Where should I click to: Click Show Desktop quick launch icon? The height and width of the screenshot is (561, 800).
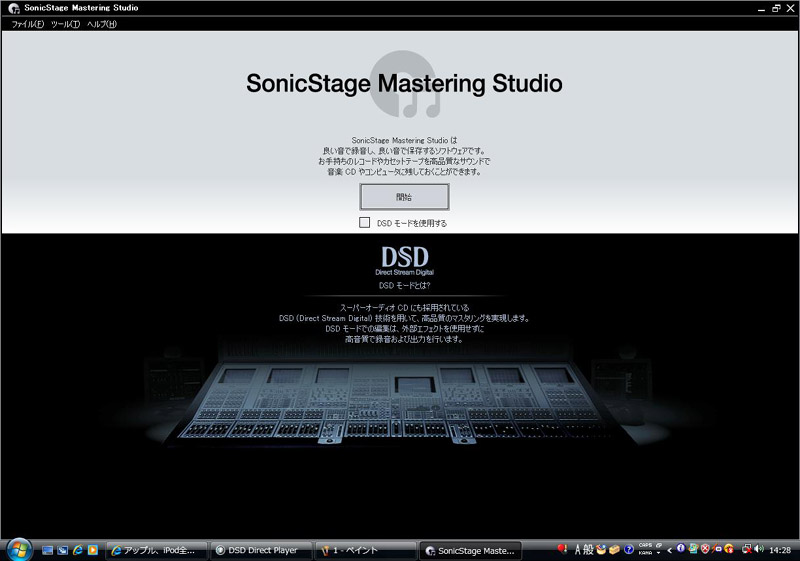pos(47,550)
